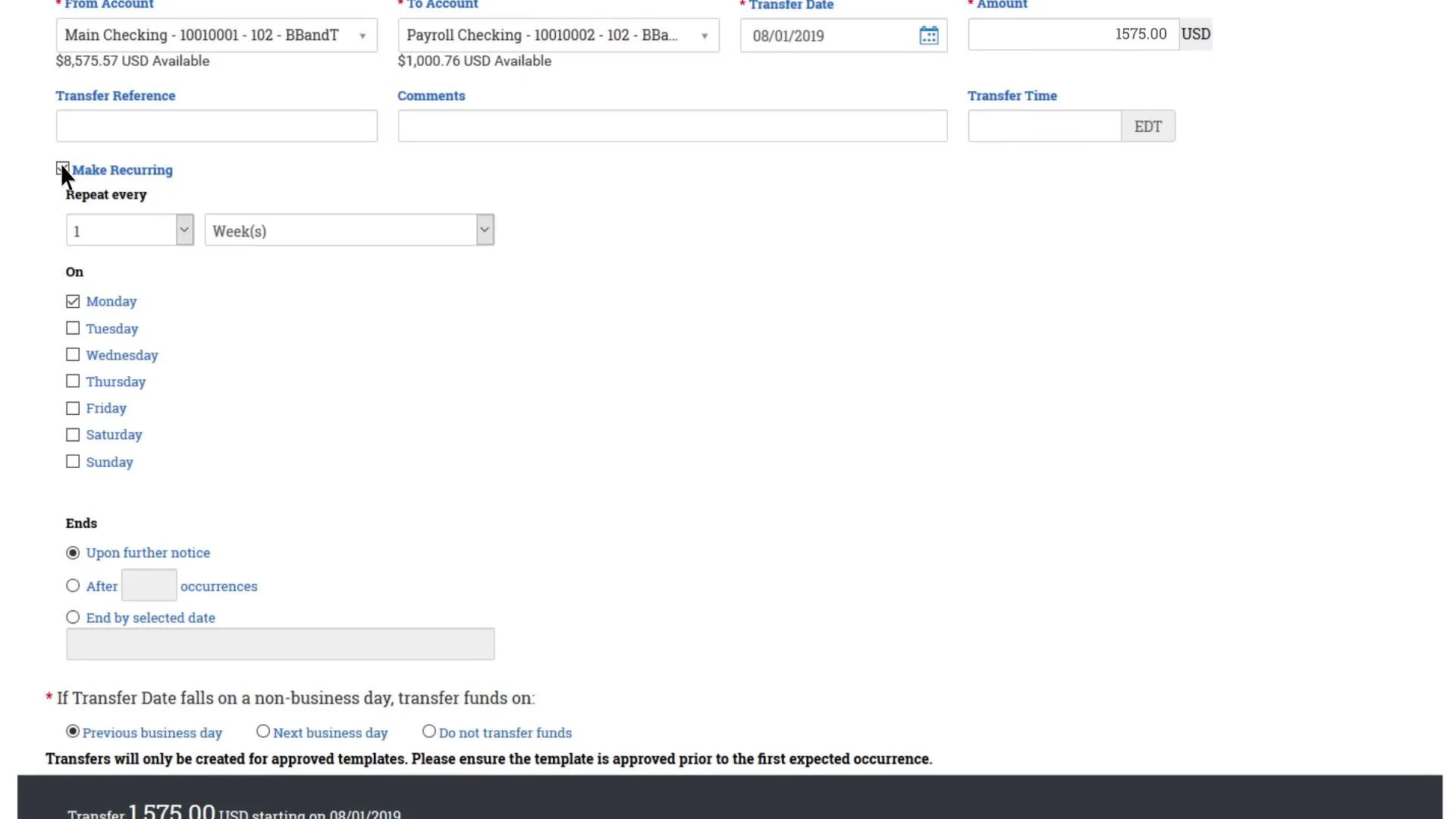Check the Wednesday option

coord(73,355)
